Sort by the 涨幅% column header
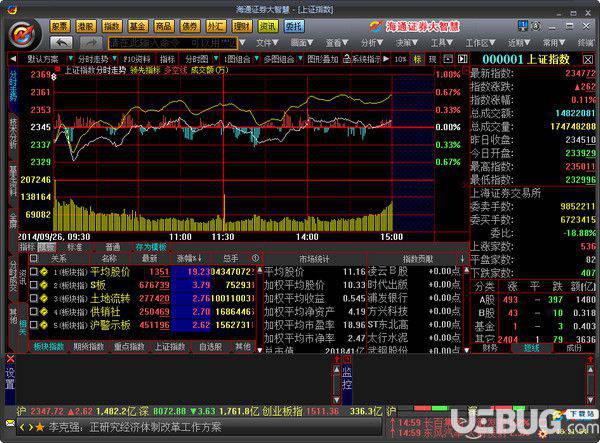This screenshot has height=443, width=600. (190, 259)
